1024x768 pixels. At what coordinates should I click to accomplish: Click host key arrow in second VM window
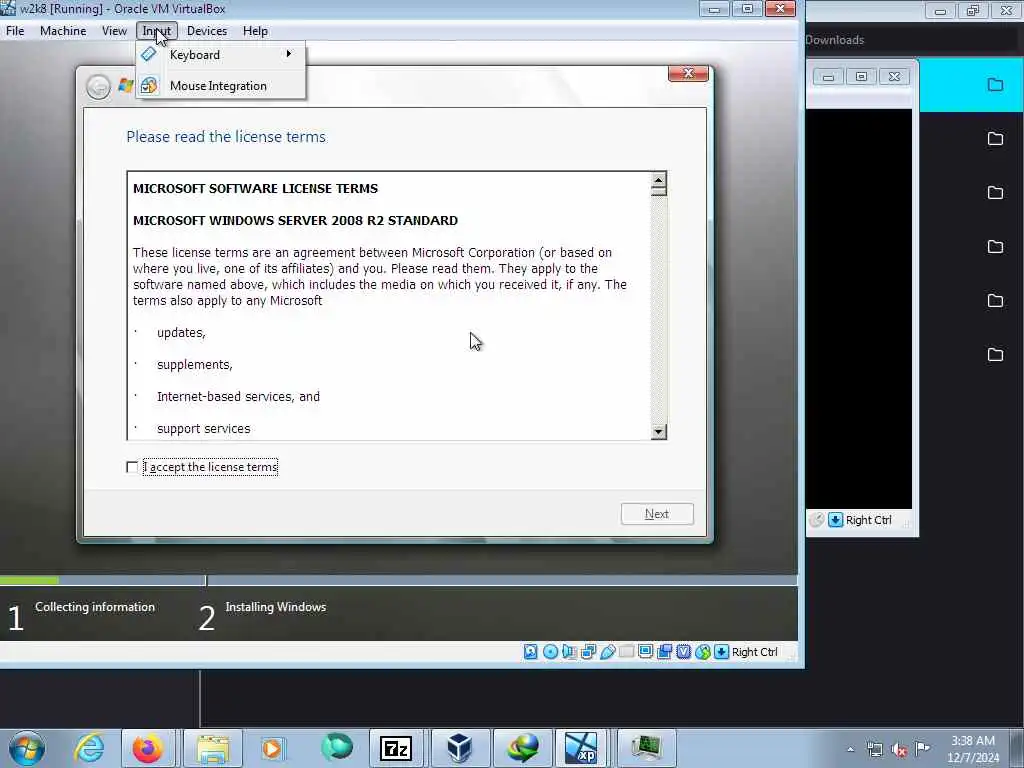[835, 520]
